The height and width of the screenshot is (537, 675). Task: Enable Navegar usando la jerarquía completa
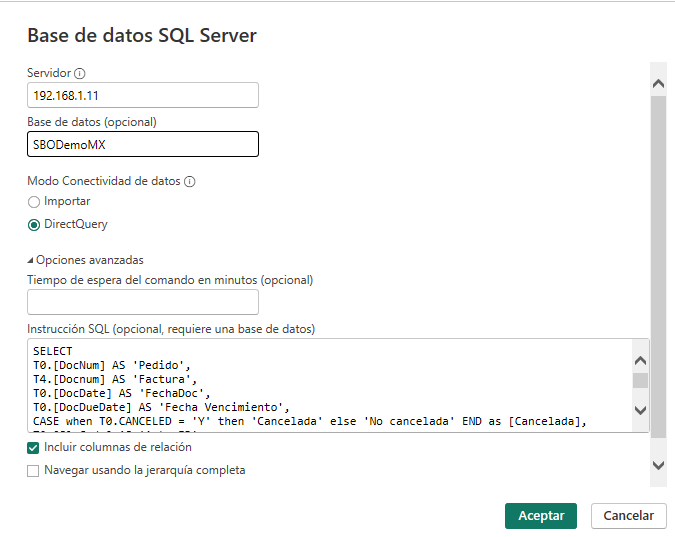point(34,470)
